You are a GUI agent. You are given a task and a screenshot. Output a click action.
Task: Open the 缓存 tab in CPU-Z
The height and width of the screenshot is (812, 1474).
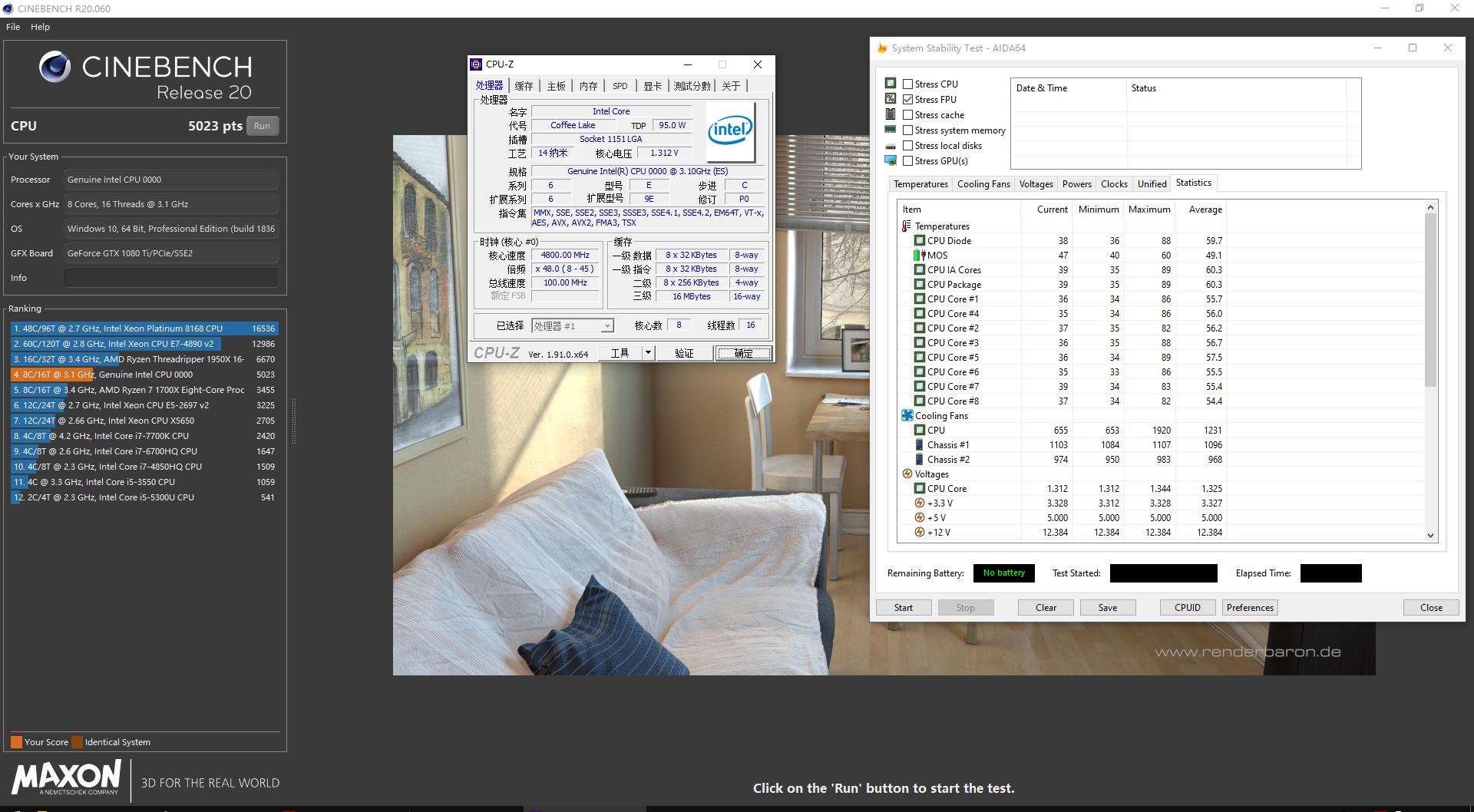[x=524, y=86]
